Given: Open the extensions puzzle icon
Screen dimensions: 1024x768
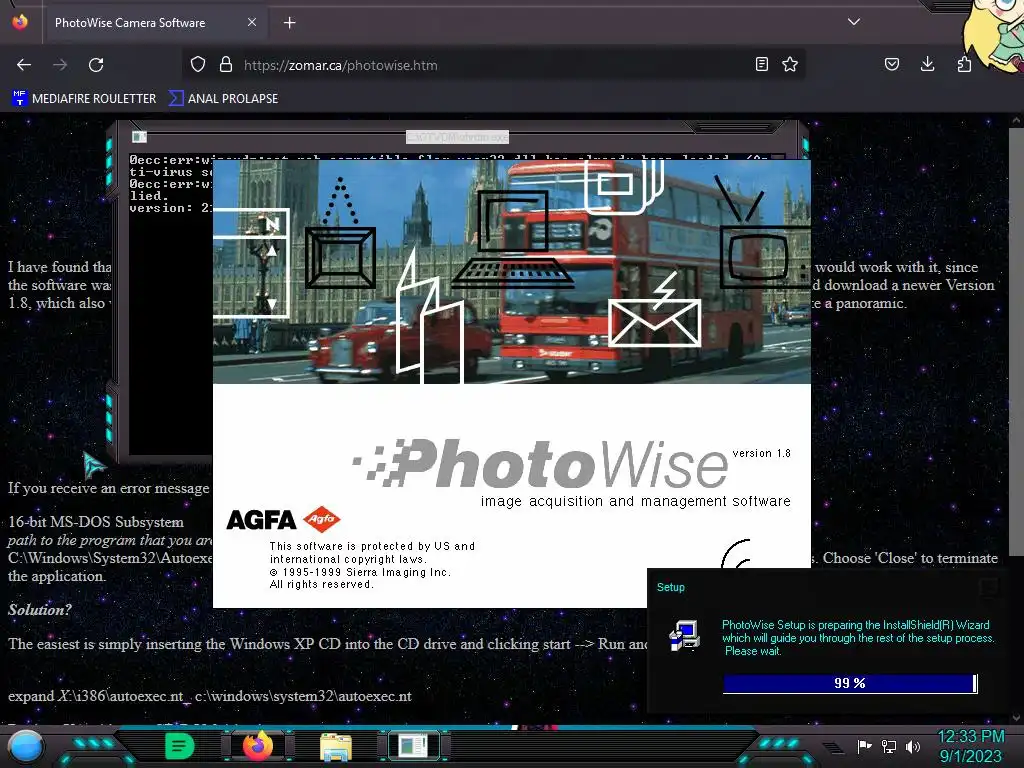Looking at the screenshot, I should pos(964,64).
